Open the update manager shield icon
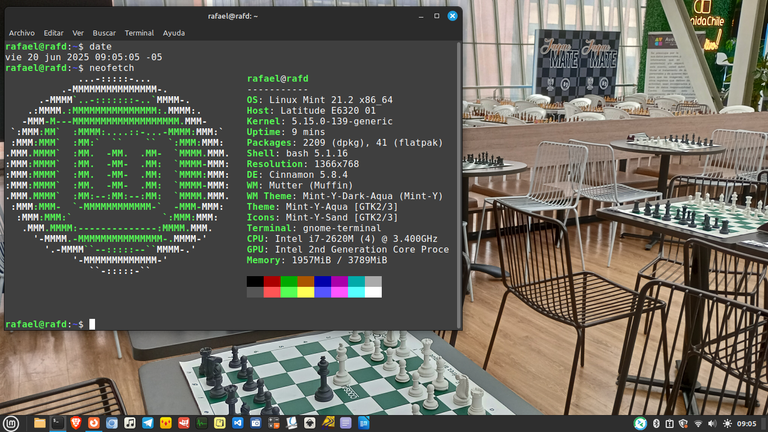768x432 pixels. (683, 424)
